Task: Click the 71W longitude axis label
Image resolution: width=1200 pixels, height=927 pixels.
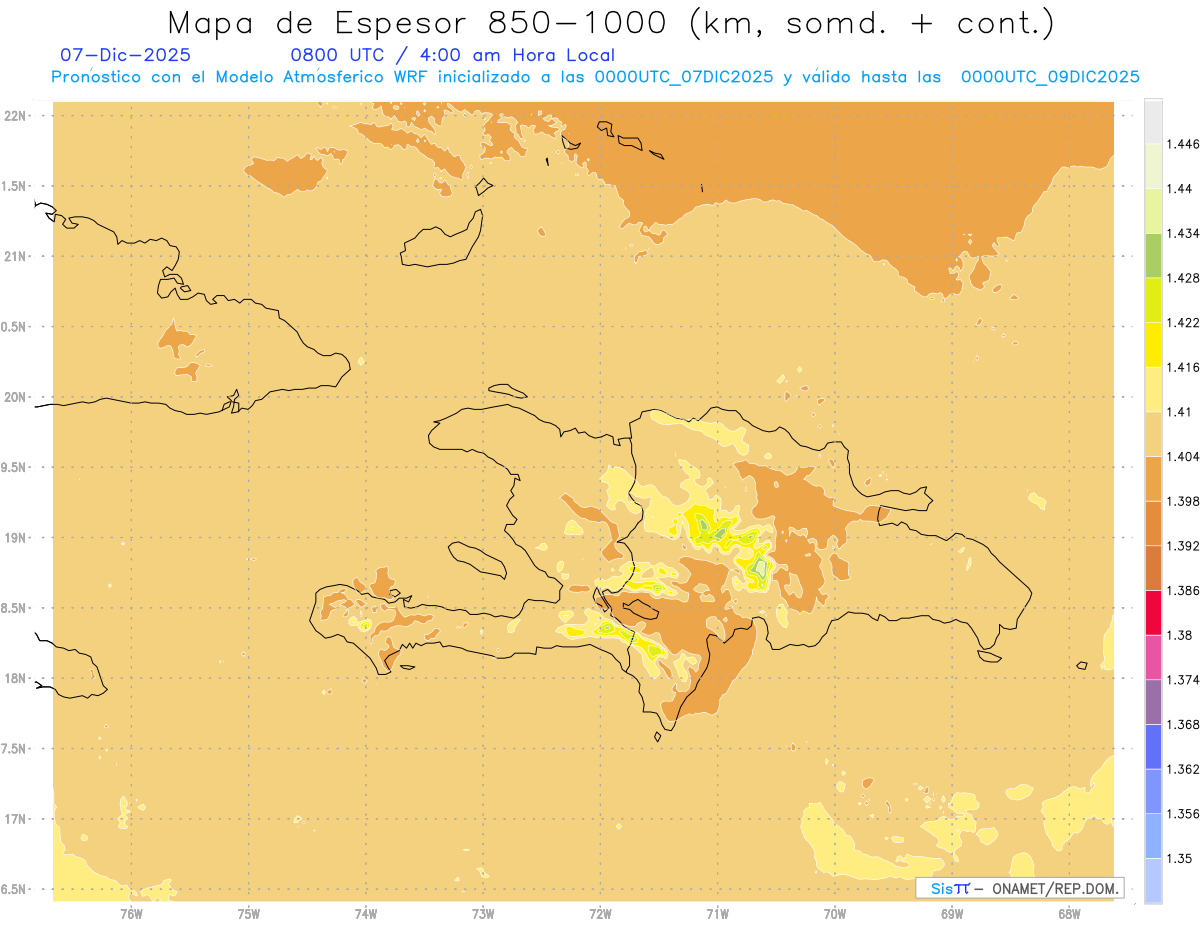Action: click(718, 913)
